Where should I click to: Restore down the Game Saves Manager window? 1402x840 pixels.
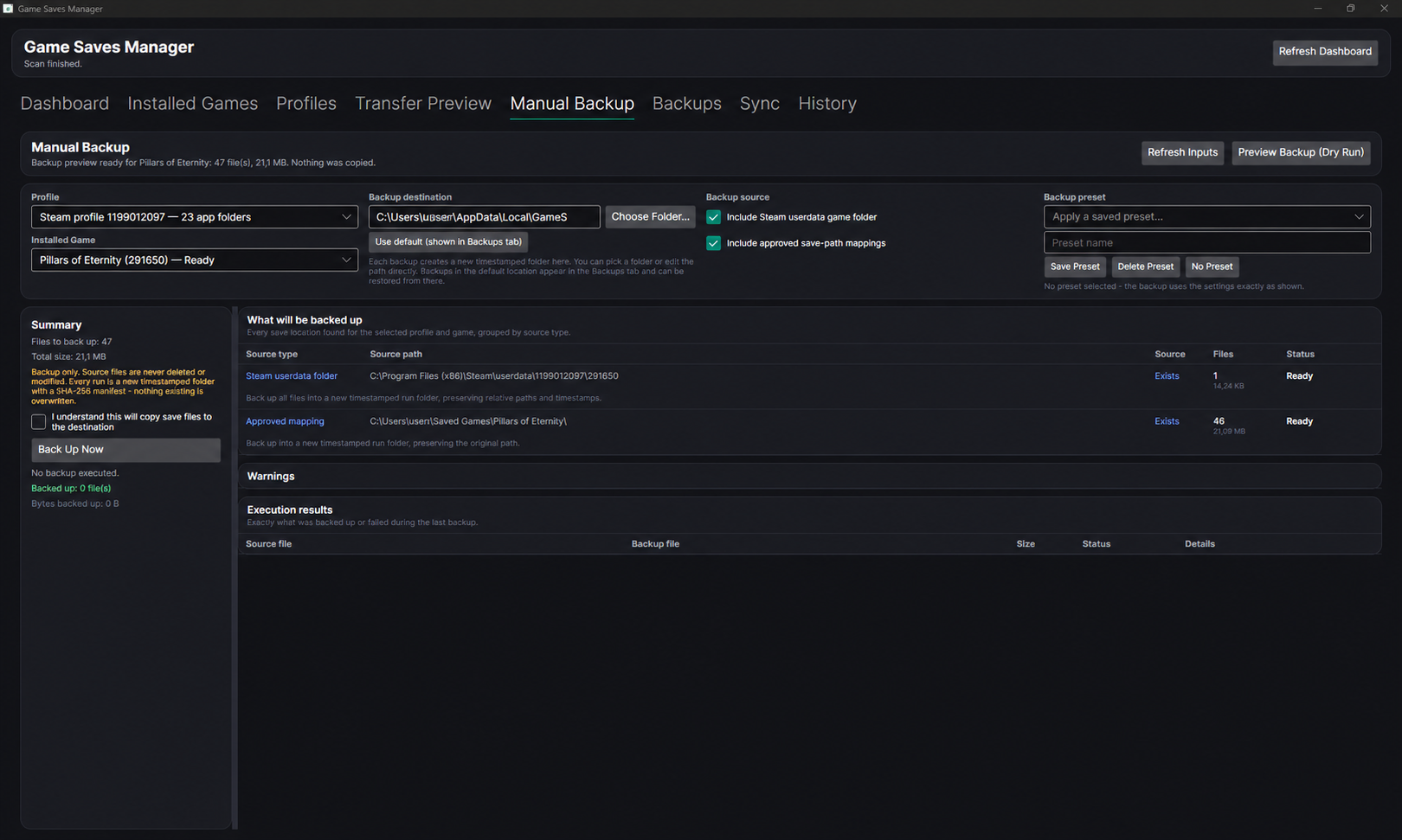tap(1350, 9)
